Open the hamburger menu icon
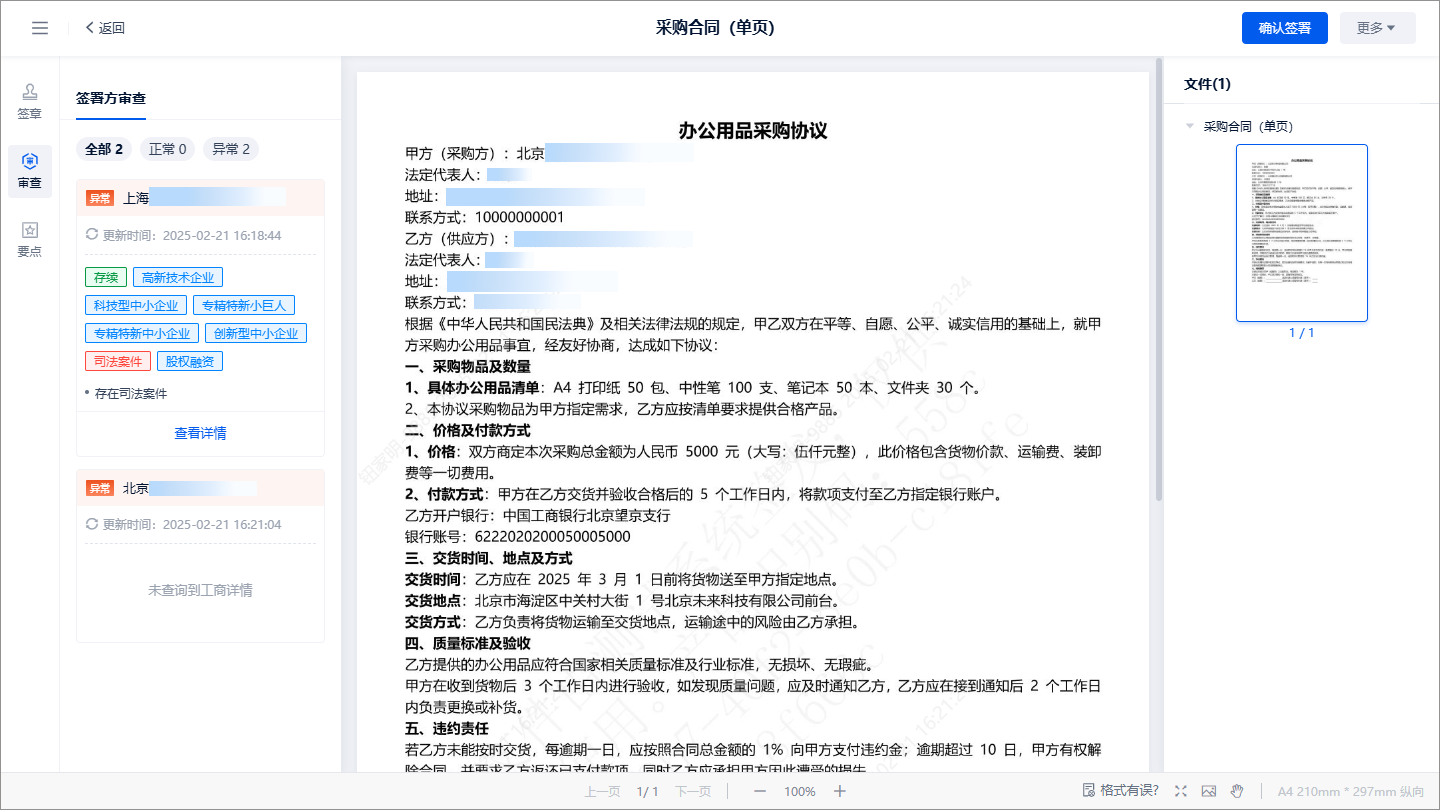Screen dimensions: 1440x810 coord(40,28)
